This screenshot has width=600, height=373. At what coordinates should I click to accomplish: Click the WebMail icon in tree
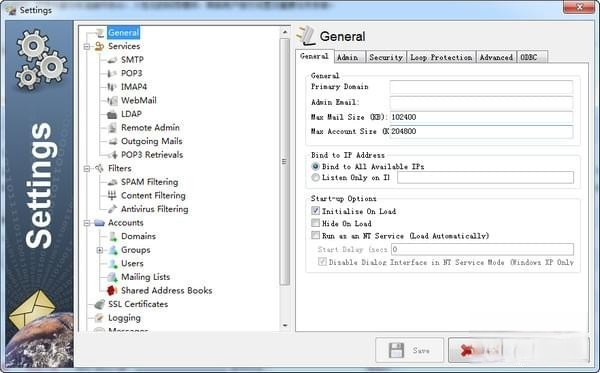point(112,101)
